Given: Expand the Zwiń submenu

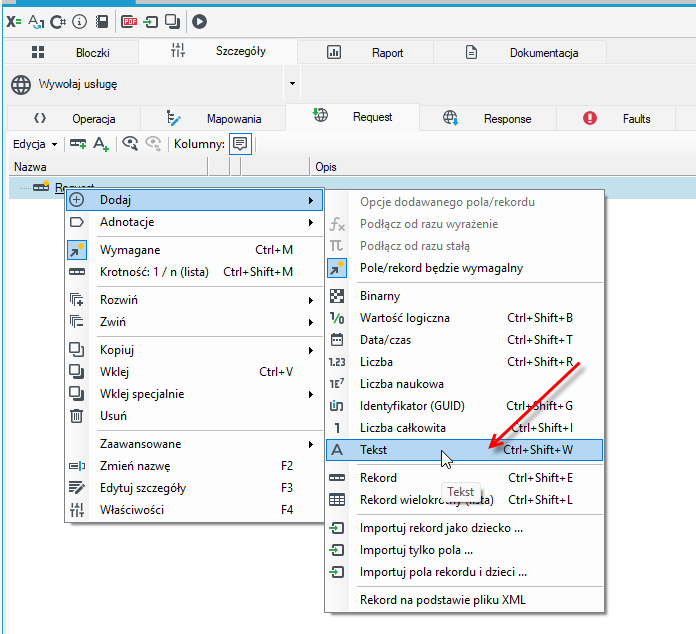Looking at the screenshot, I should 194,322.
